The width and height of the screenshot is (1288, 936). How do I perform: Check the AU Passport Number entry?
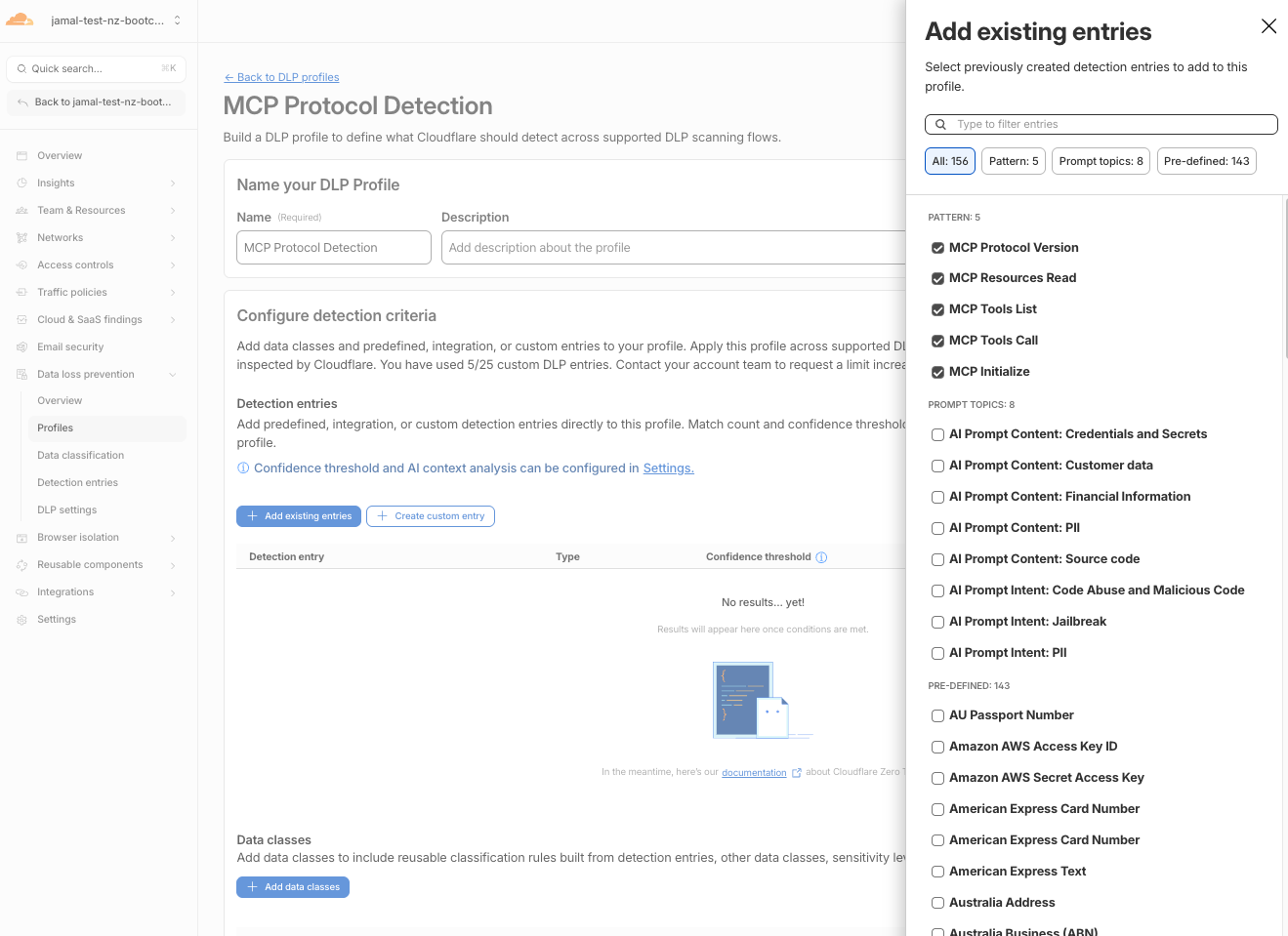(x=937, y=716)
